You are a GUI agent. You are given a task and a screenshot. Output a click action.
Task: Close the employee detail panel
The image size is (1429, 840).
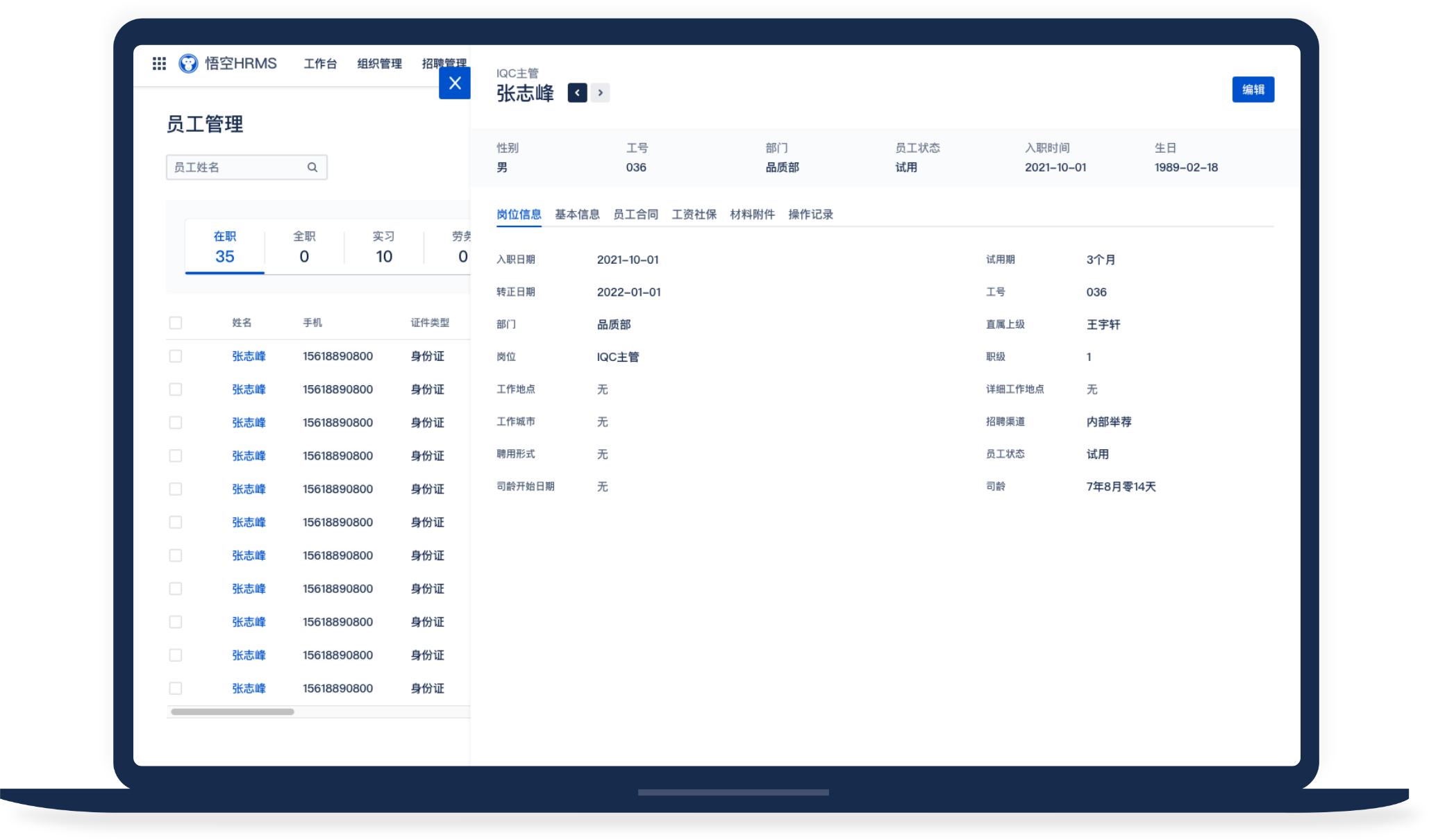click(455, 83)
